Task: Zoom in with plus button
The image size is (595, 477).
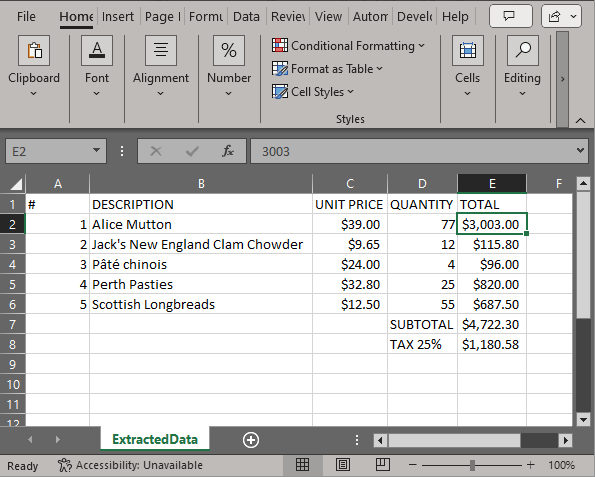Action: (530, 465)
